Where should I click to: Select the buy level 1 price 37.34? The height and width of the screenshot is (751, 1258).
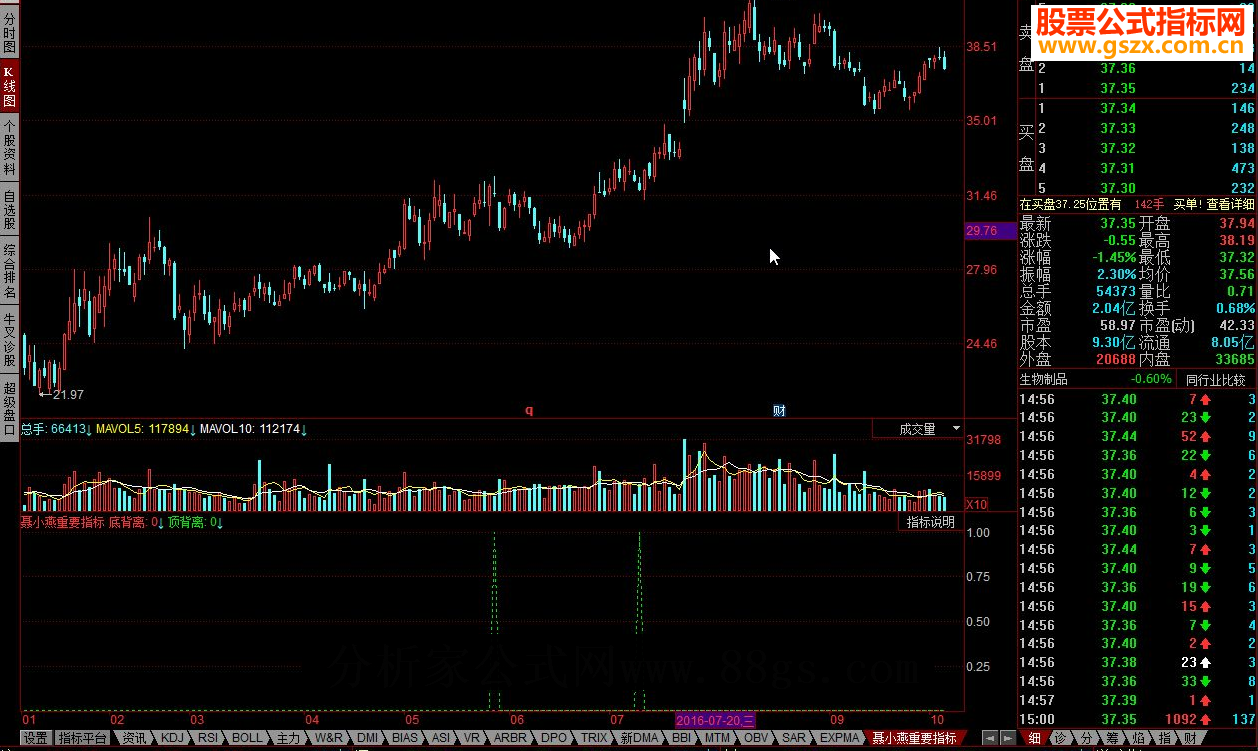pyautogui.click(x=1117, y=108)
